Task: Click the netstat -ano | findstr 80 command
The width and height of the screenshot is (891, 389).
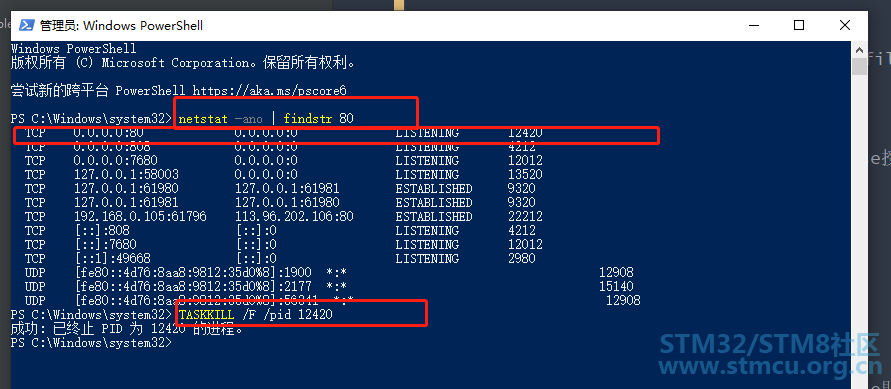Action: coord(266,119)
